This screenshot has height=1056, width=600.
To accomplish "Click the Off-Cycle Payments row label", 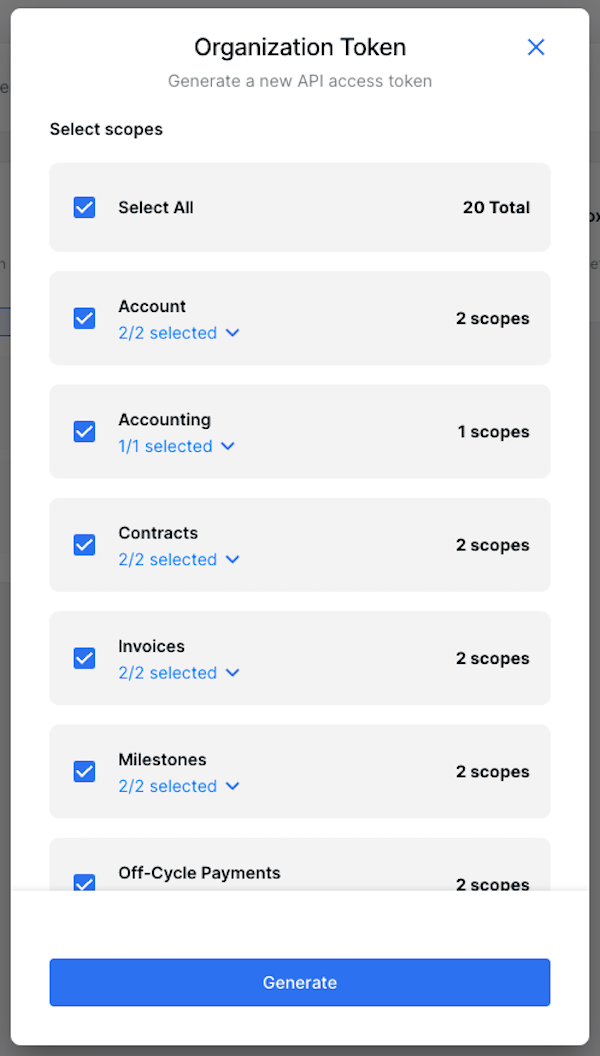I will (199, 873).
